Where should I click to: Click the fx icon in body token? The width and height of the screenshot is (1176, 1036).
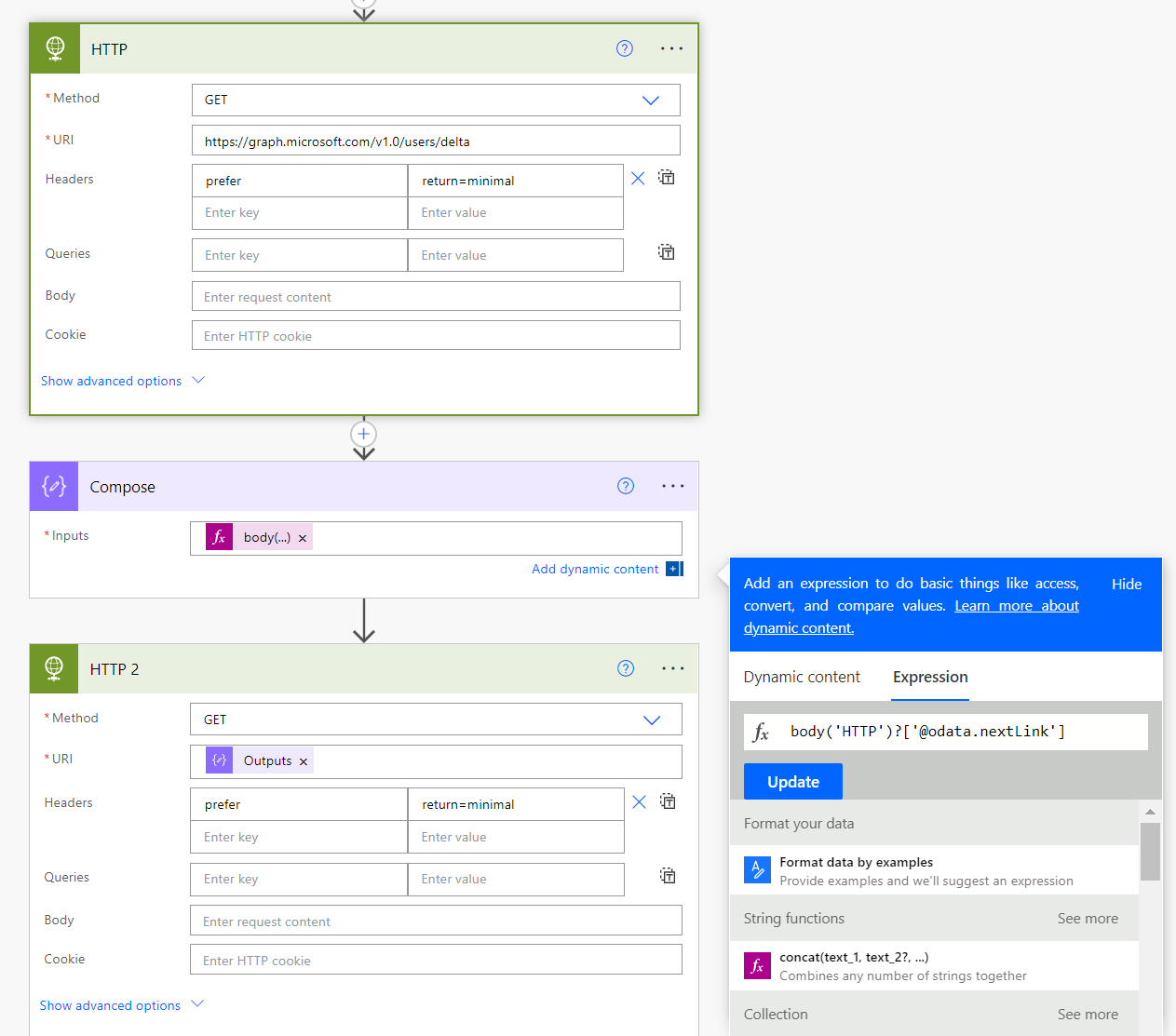(x=220, y=537)
